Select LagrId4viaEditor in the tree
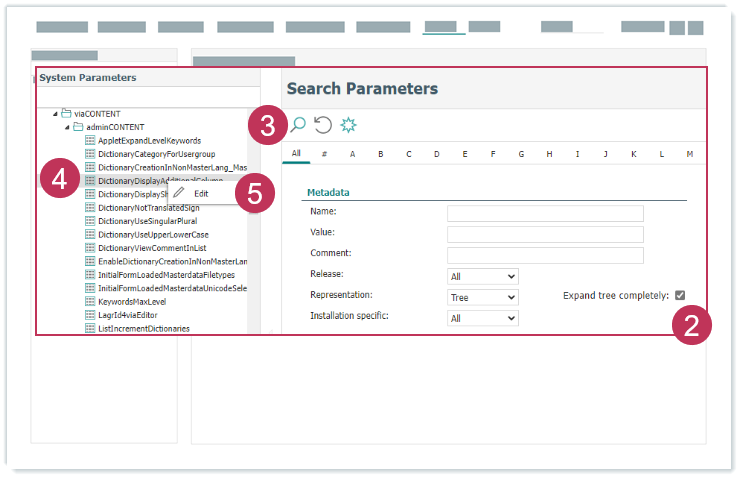The width and height of the screenshot is (741, 479). [x=127, y=314]
